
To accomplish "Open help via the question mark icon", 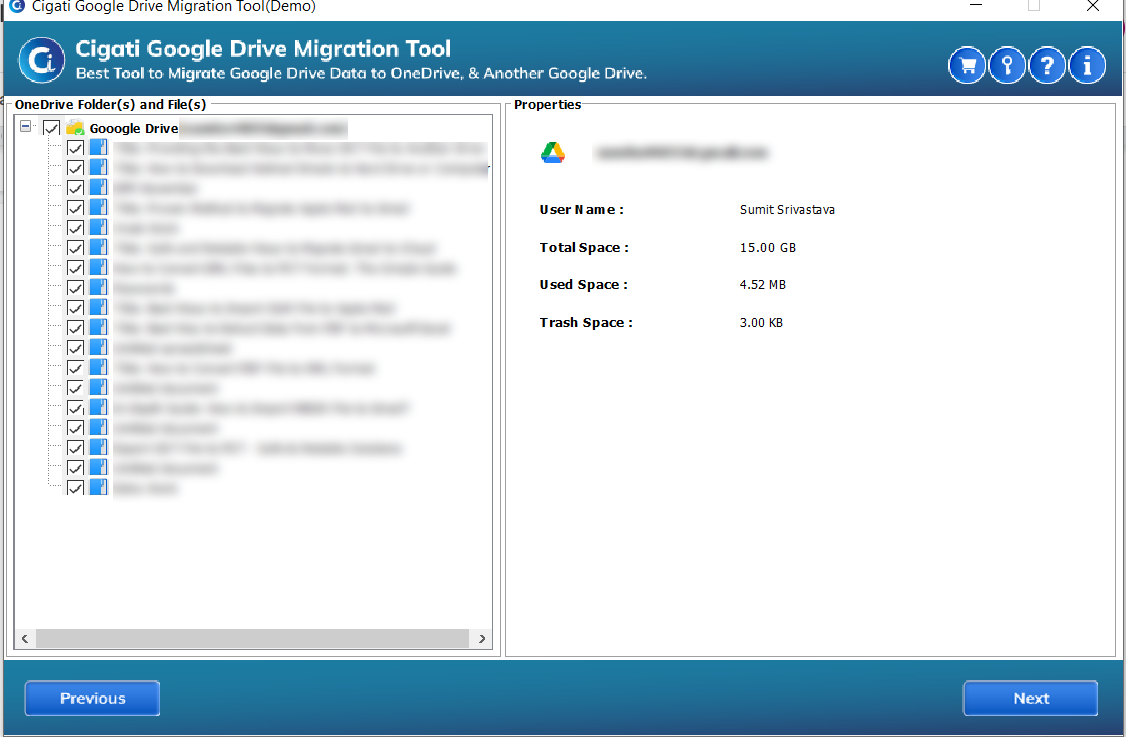I will 1047,65.
